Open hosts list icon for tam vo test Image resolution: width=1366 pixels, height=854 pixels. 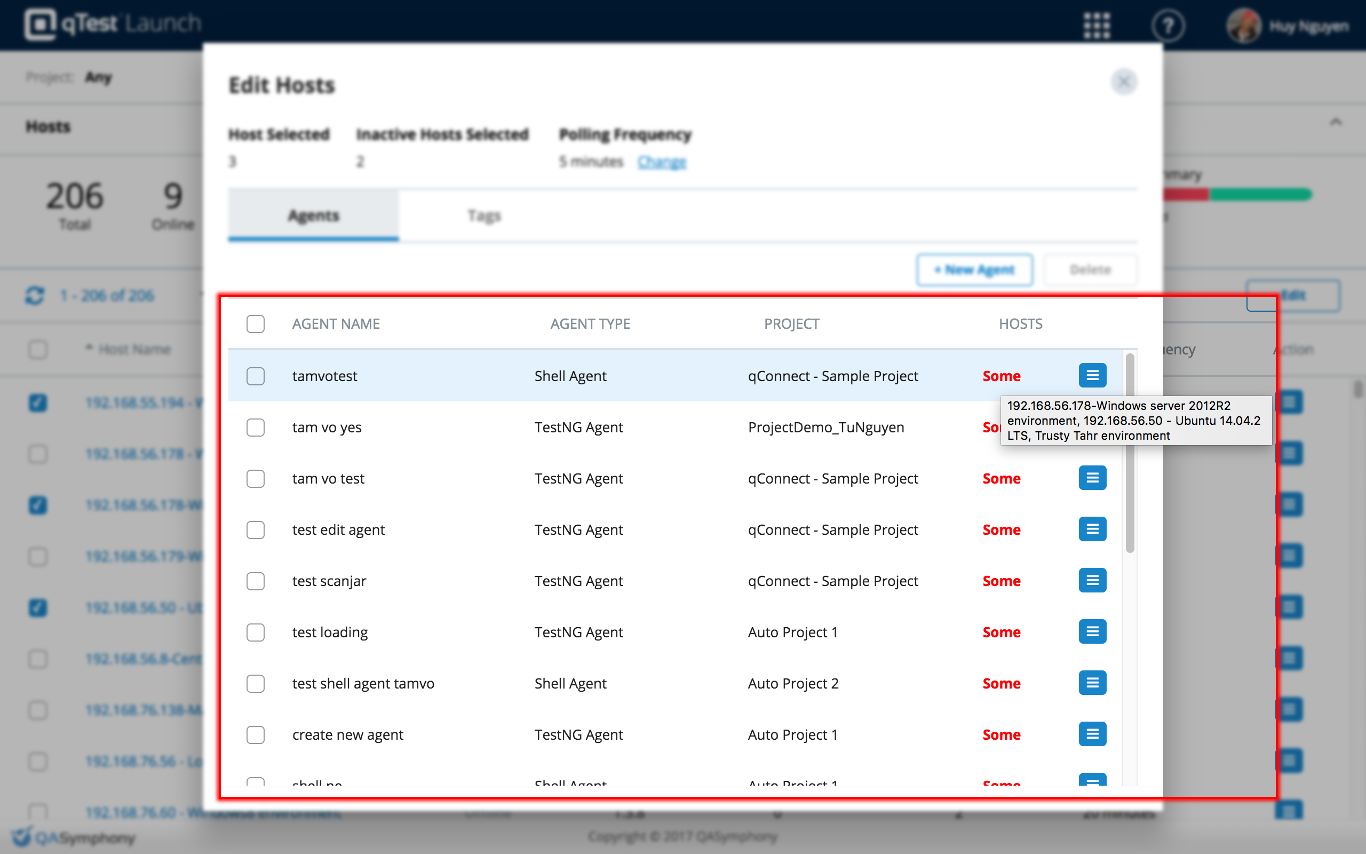[1092, 478]
